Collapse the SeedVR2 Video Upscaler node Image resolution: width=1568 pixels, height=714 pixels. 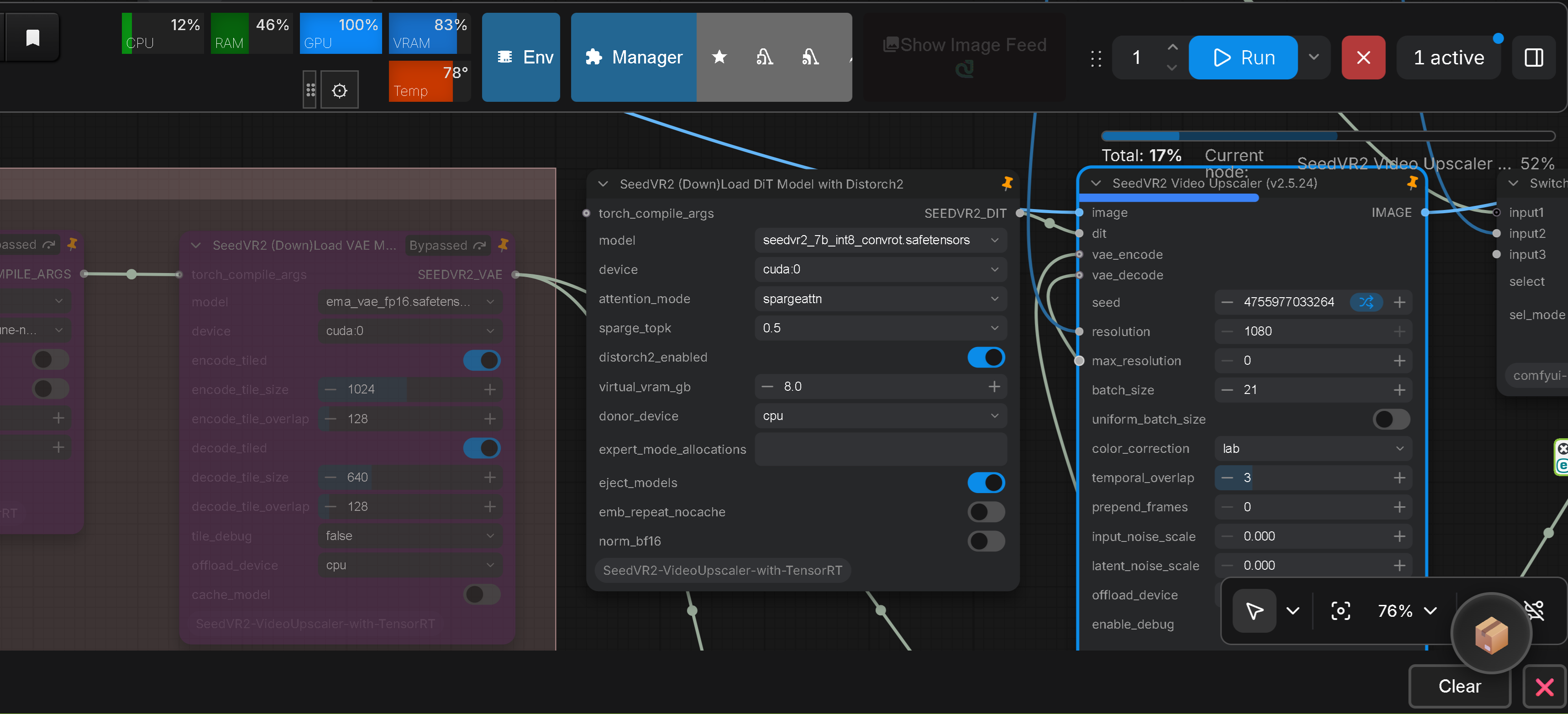(1096, 183)
